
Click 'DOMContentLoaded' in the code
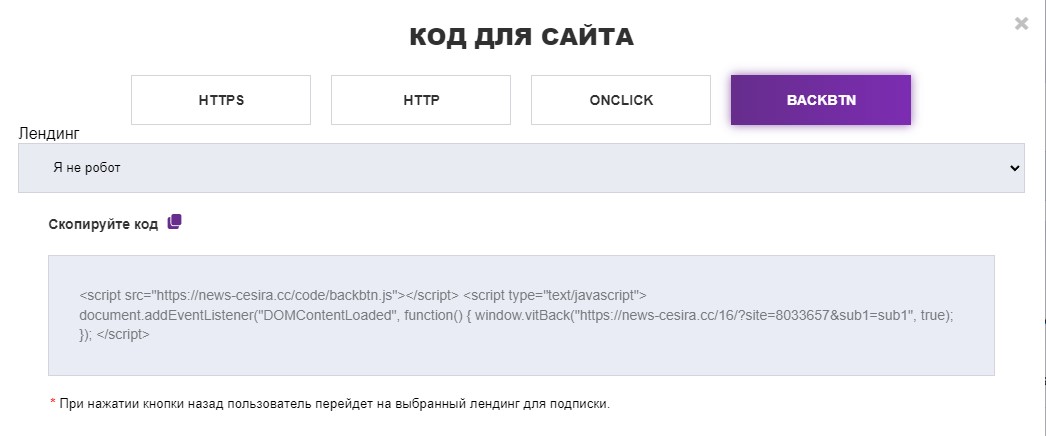[x=323, y=316]
